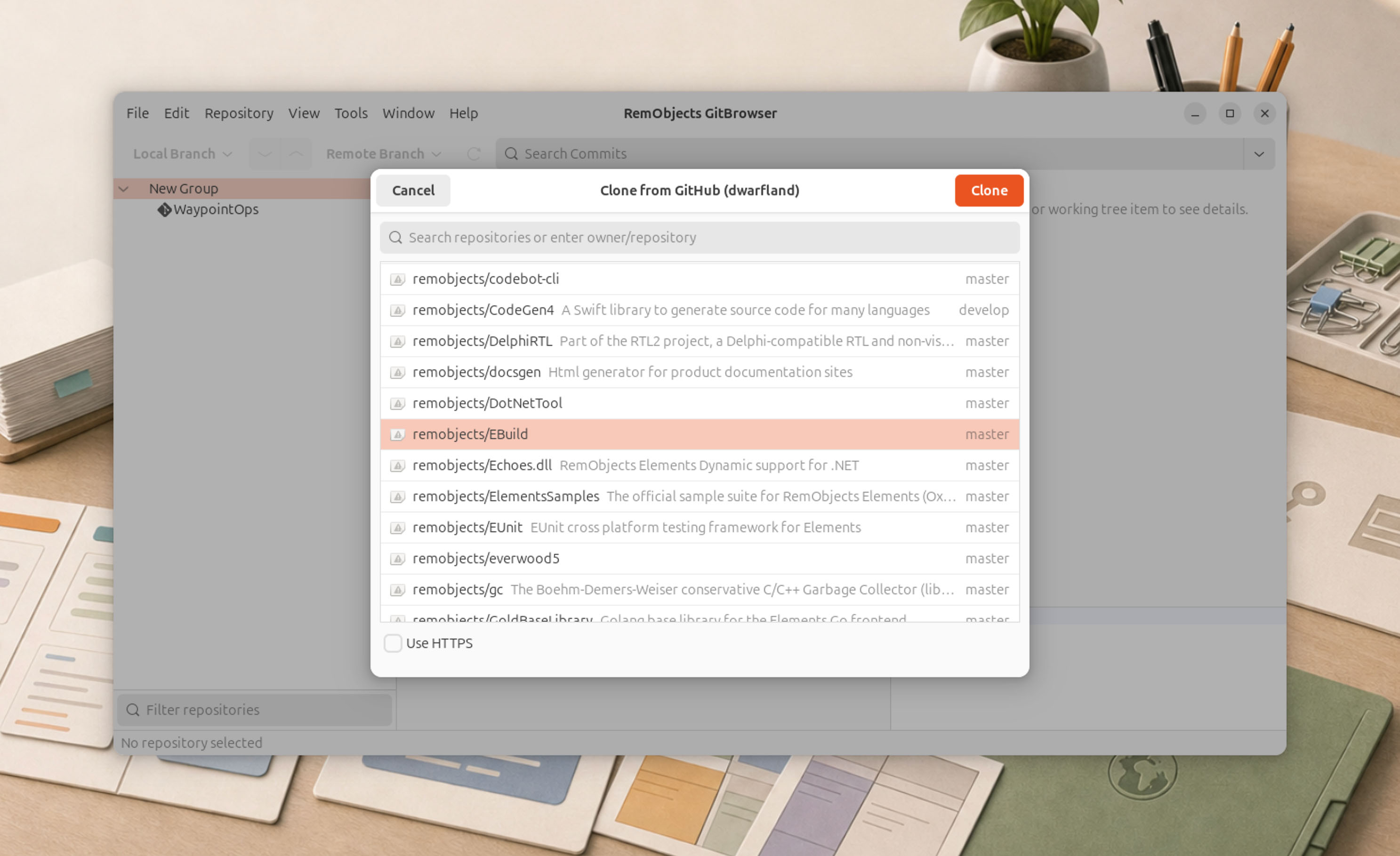Viewport: 1400px width, 856px height.
Task: Open the Local Branch dropdown
Action: (182, 154)
